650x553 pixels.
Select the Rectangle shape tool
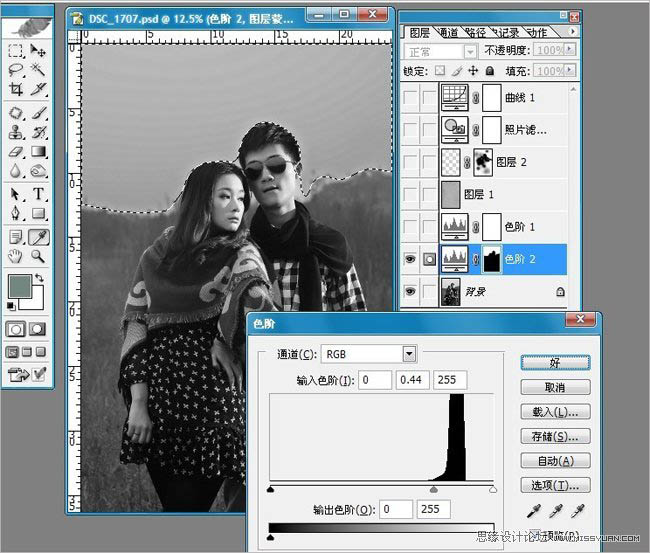(38, 213)
